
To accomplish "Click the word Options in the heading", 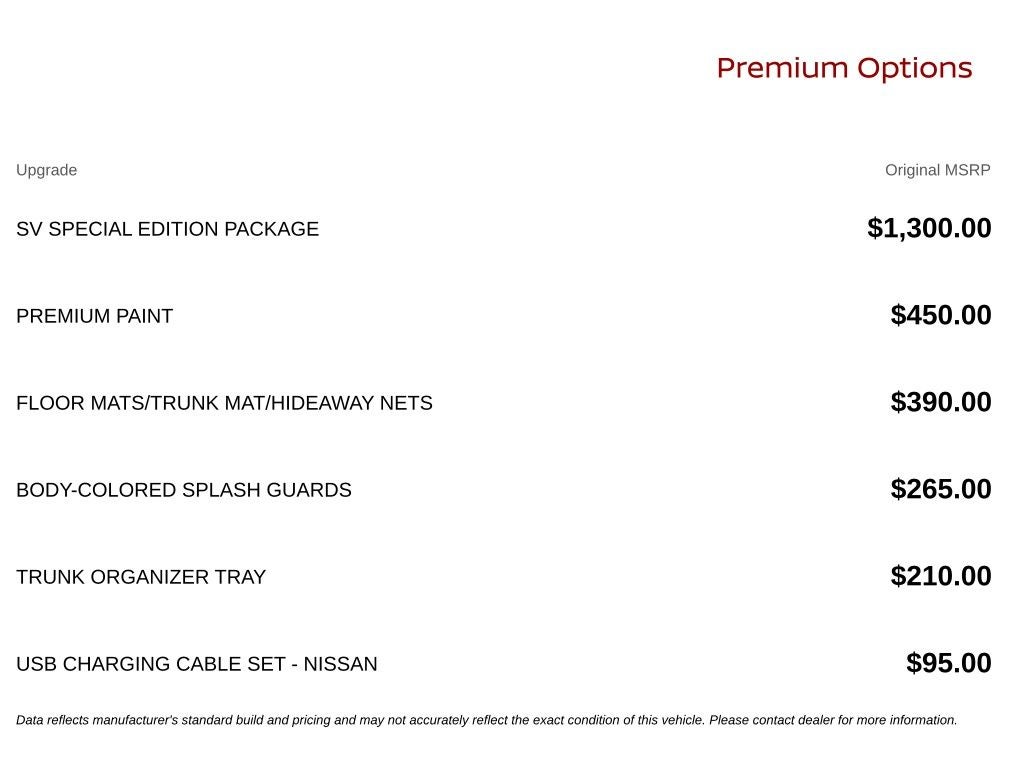I will 915,69.
